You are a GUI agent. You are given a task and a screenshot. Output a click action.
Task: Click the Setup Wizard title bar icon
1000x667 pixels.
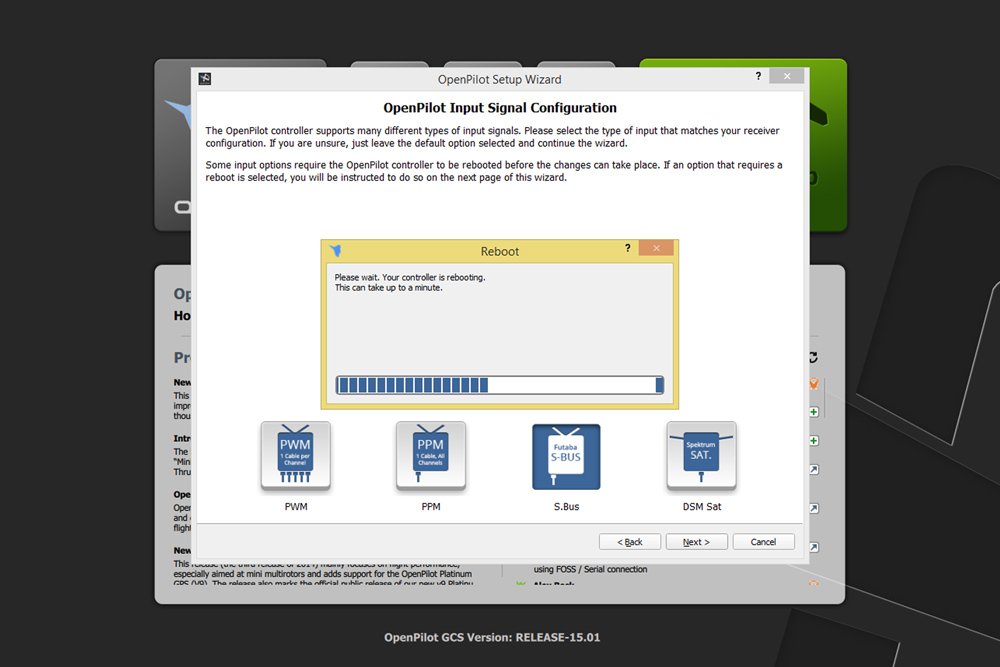point(205,78)
